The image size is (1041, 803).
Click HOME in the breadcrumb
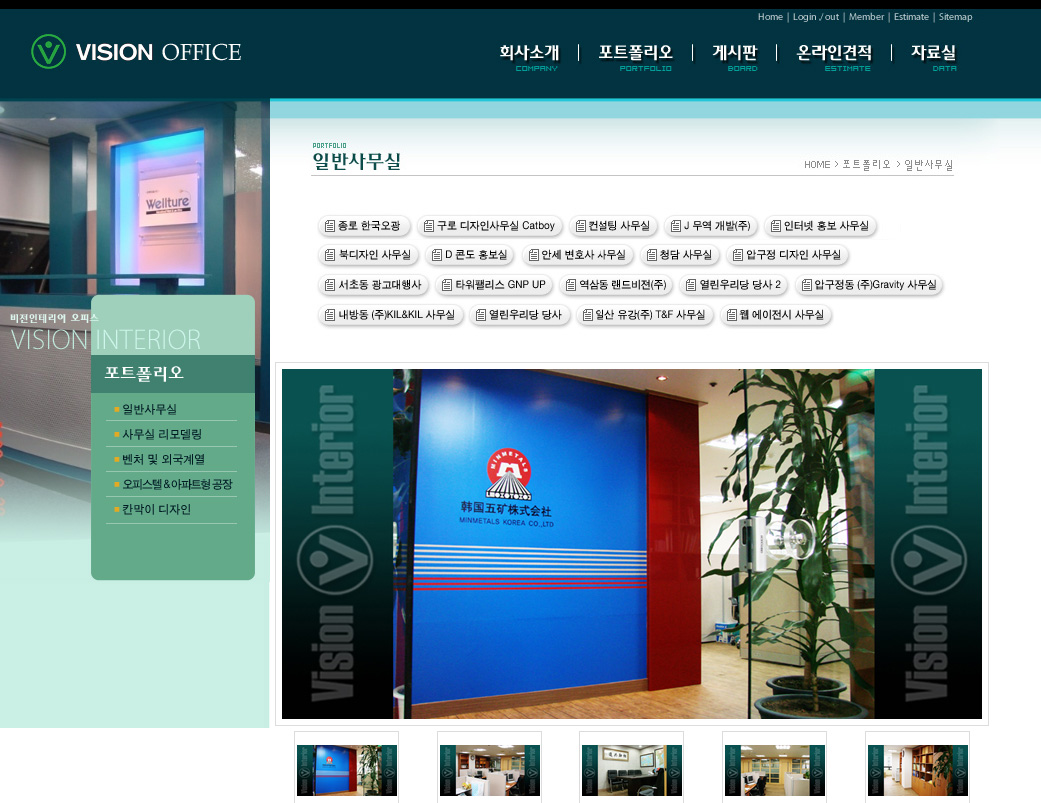click(817, 165)
